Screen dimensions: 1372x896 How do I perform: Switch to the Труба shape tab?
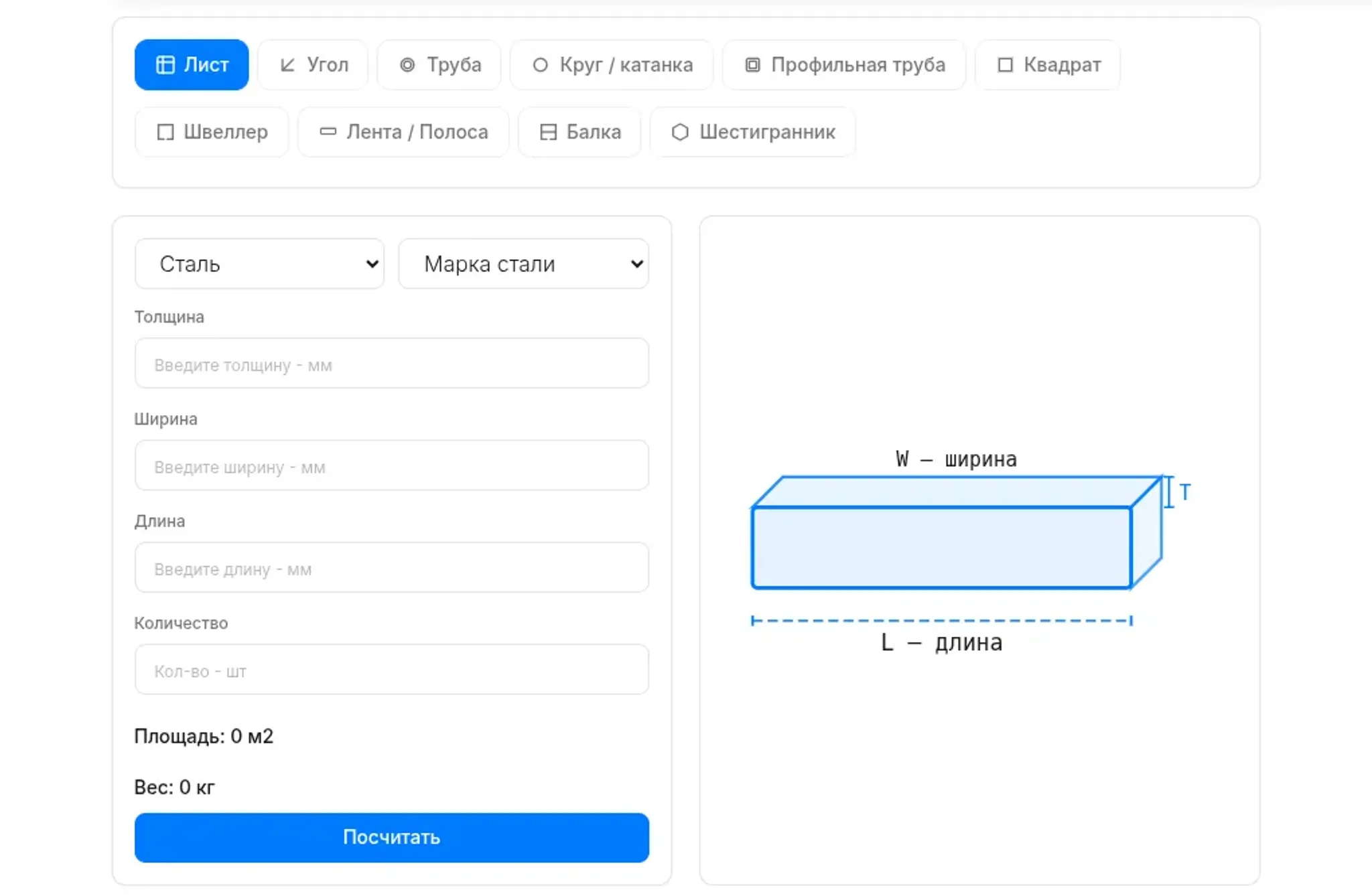point(439,65)
